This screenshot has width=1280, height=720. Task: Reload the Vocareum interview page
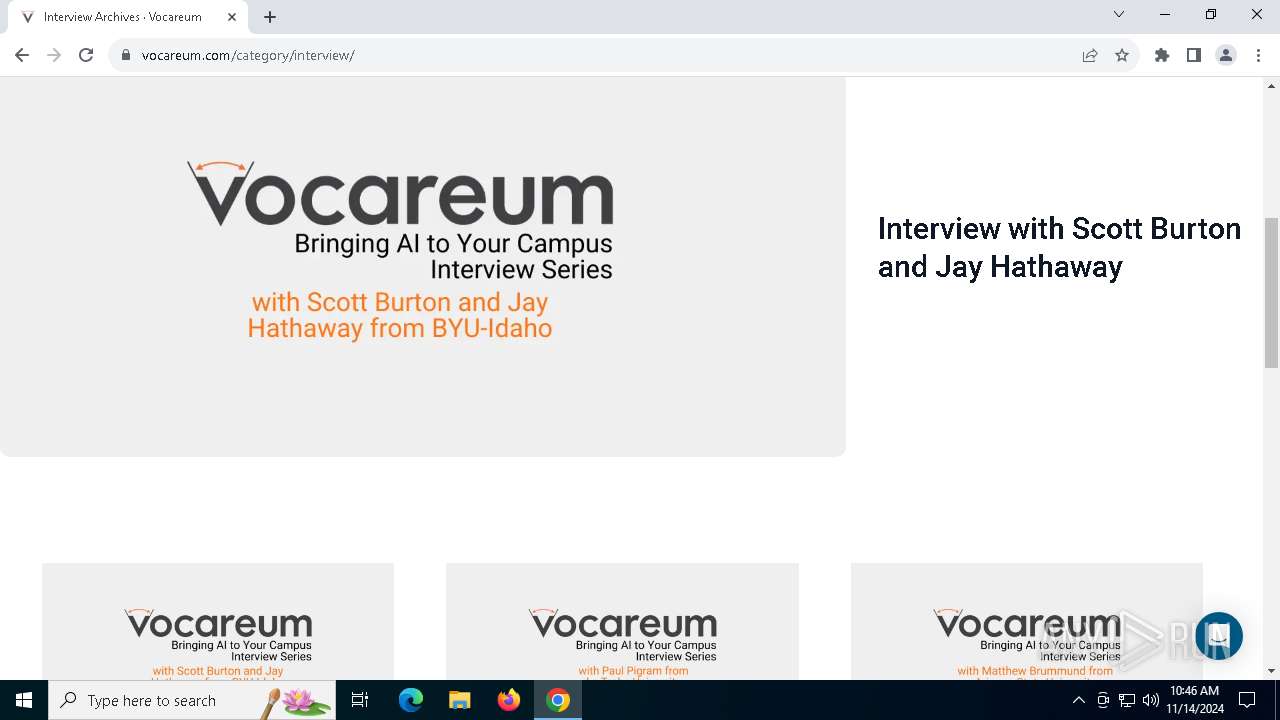[x=86, y=55]
